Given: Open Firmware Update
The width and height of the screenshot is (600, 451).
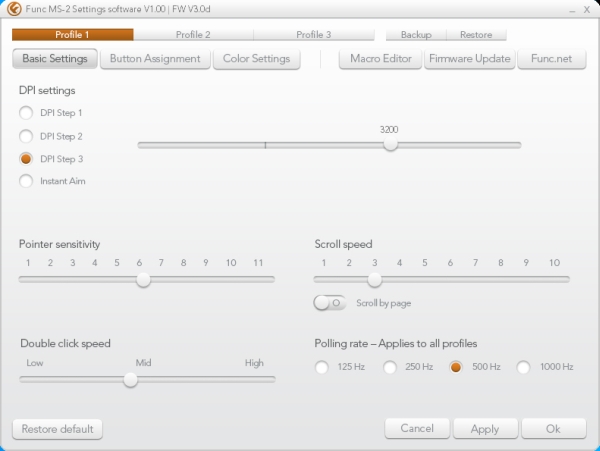Looking at the screenshot, I should 470,59.
